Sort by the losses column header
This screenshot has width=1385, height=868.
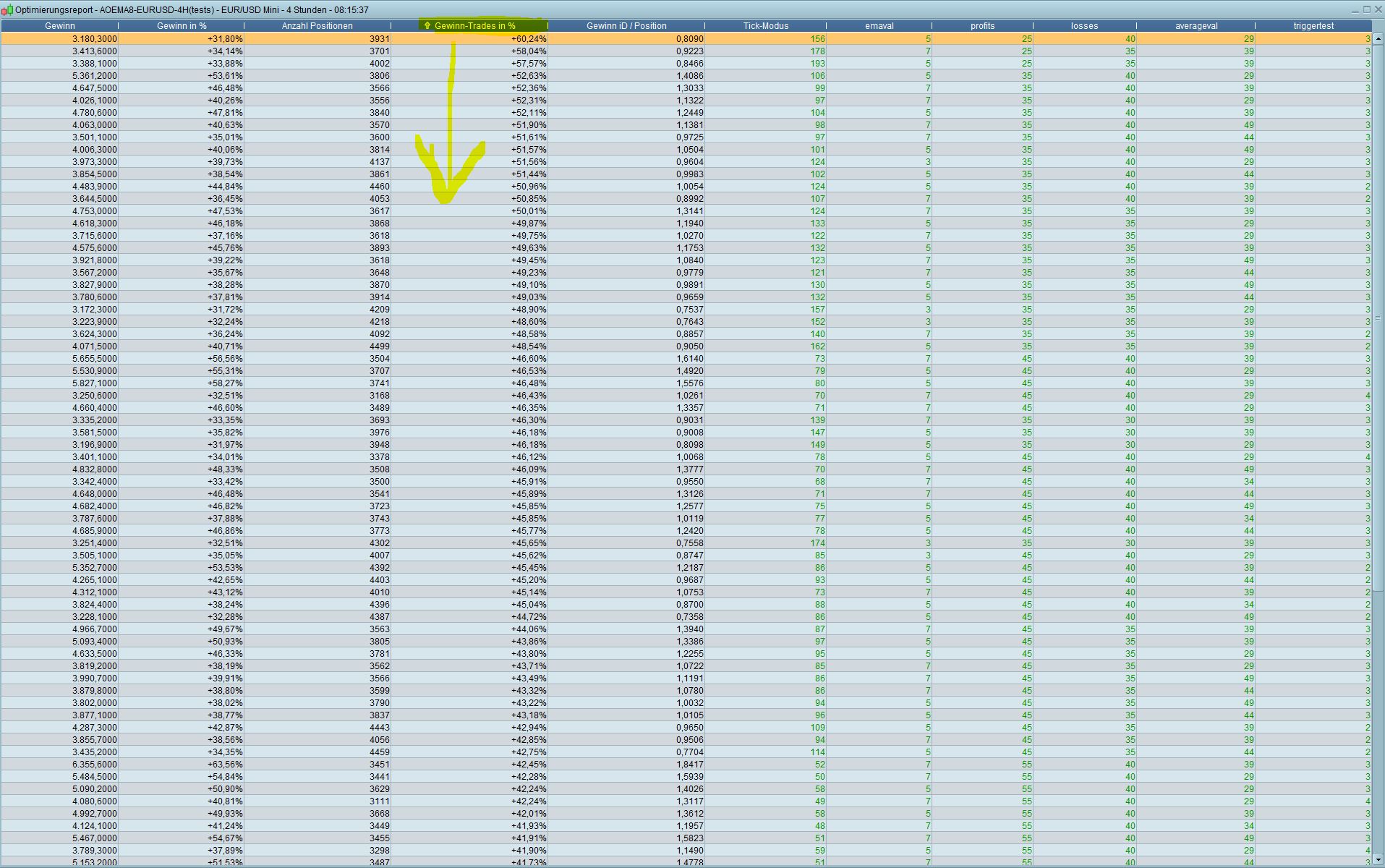[1085, 25]
